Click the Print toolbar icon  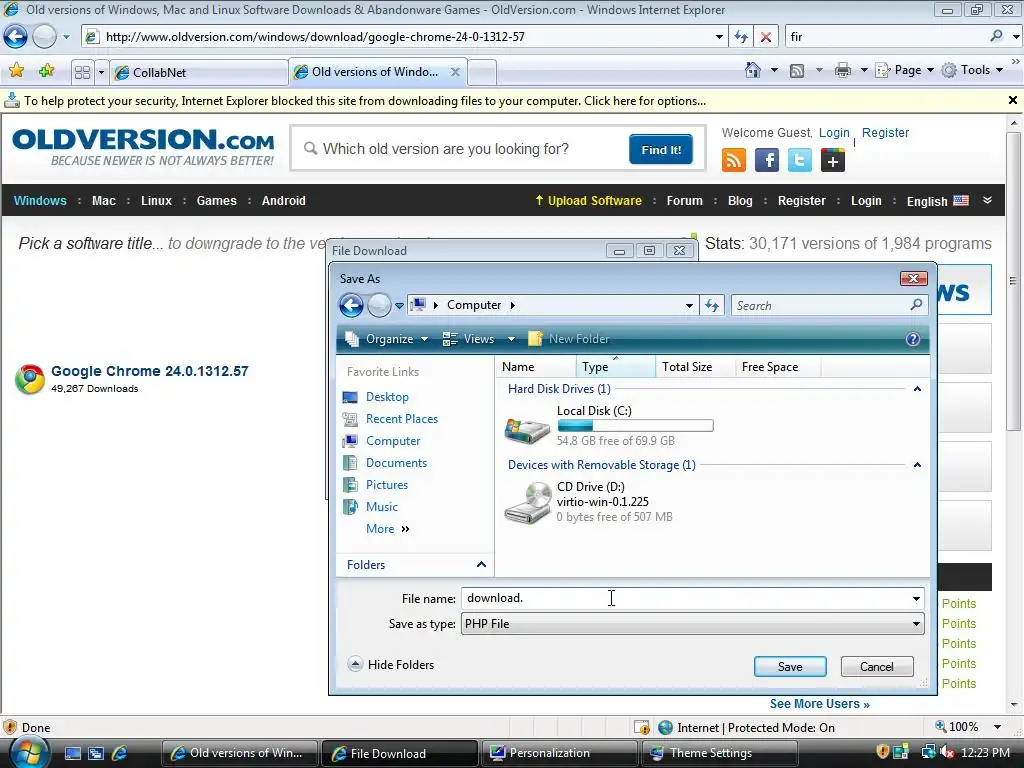point(842,70)
